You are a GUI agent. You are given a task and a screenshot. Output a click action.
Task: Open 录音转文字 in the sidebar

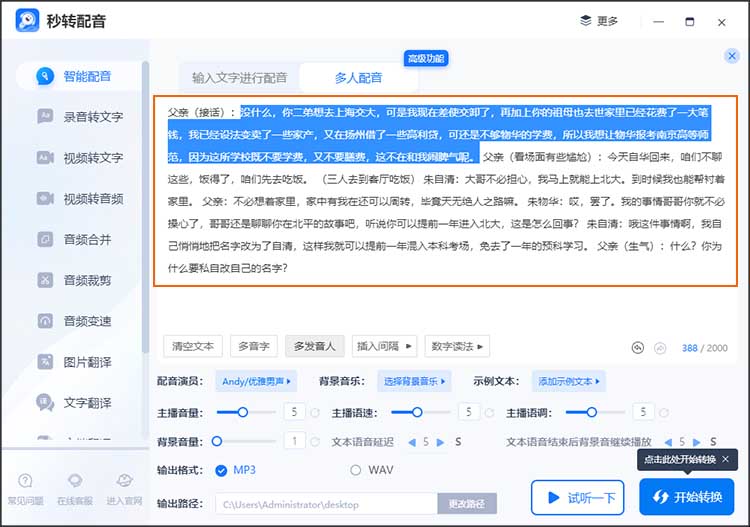[92, 117]
